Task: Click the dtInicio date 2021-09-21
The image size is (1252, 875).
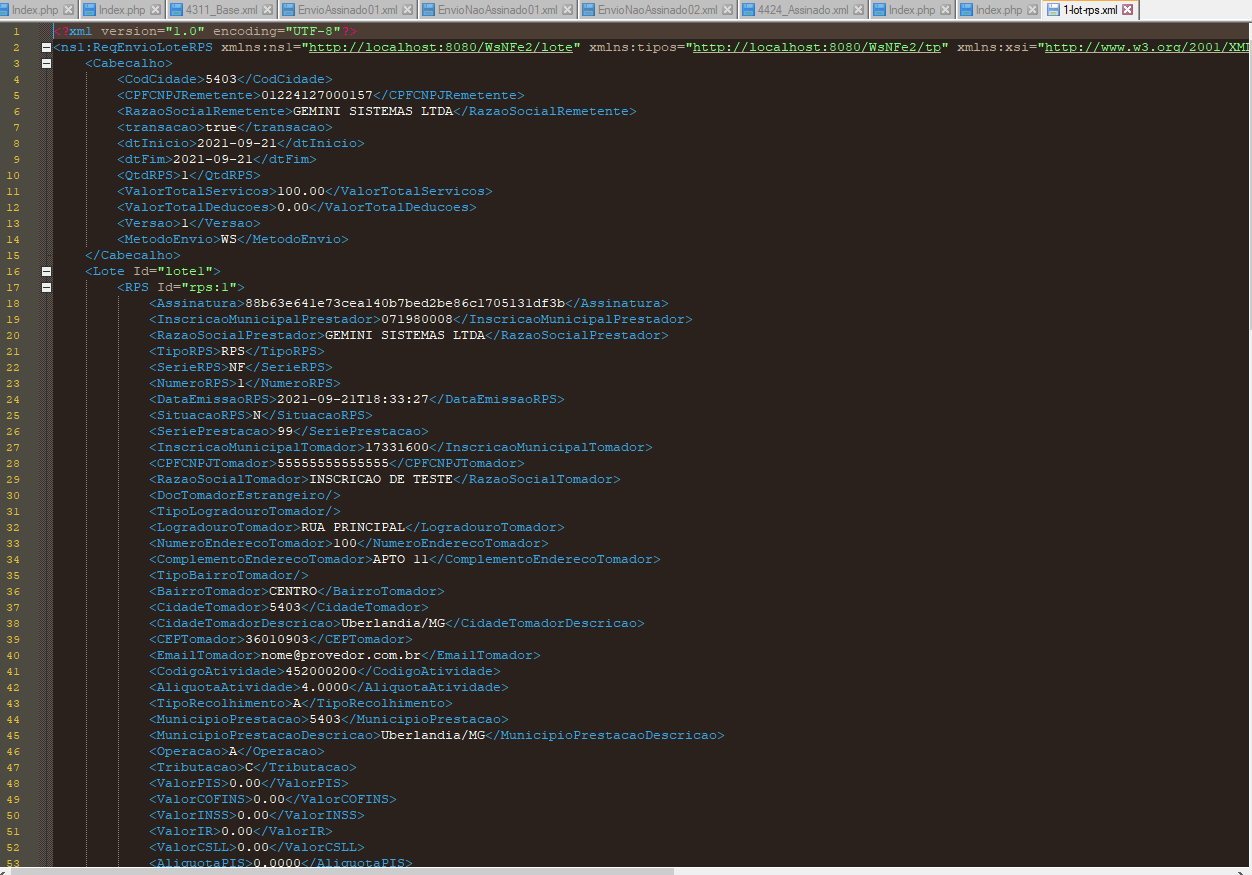Action: [237, 143]
